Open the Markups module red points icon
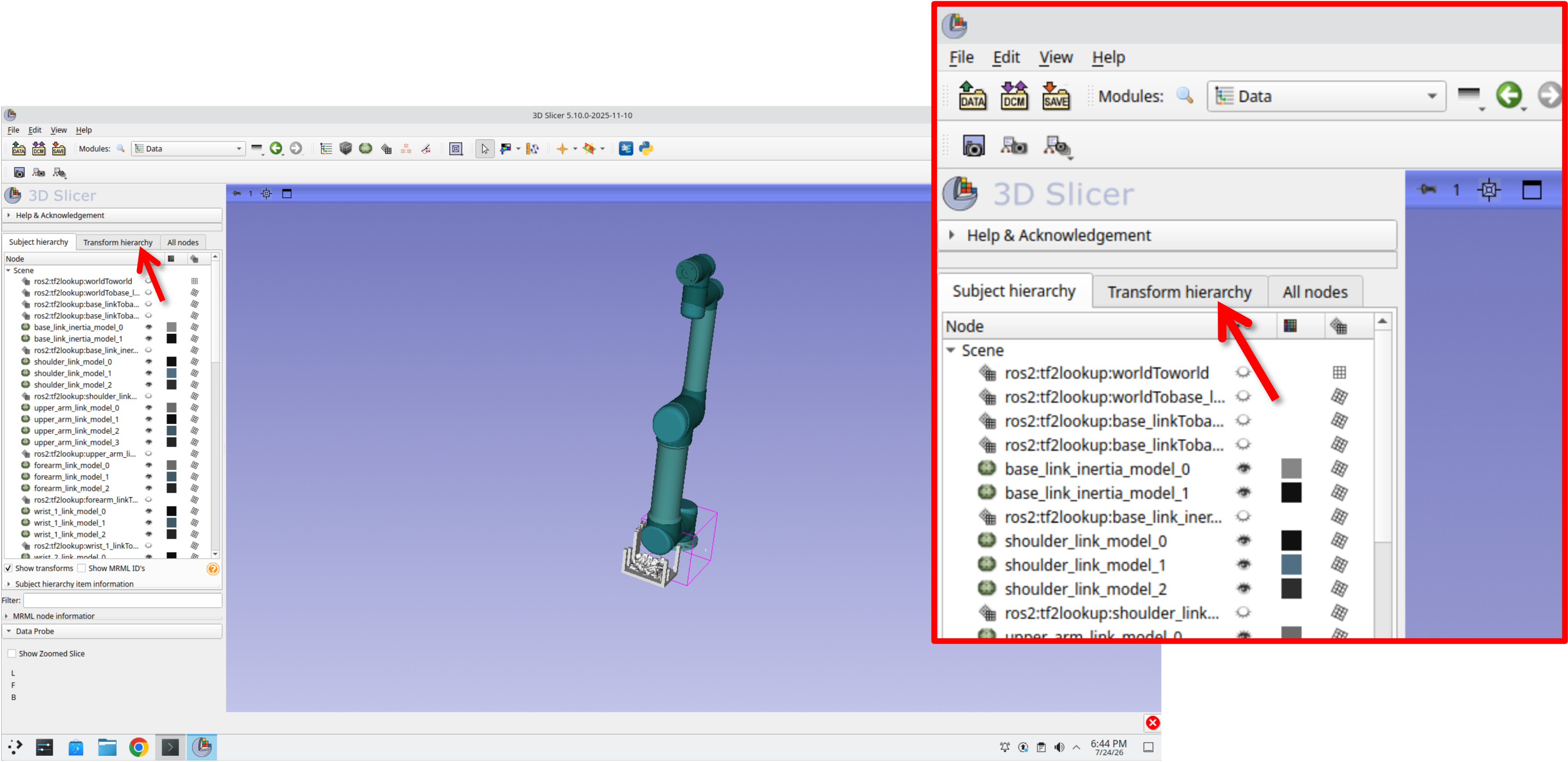 [x=406, y=149]
